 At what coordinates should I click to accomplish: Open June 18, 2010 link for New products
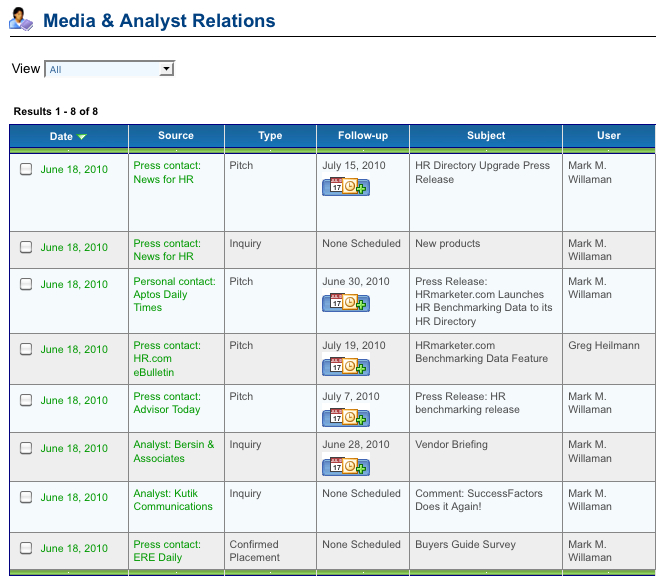(74, 247)
